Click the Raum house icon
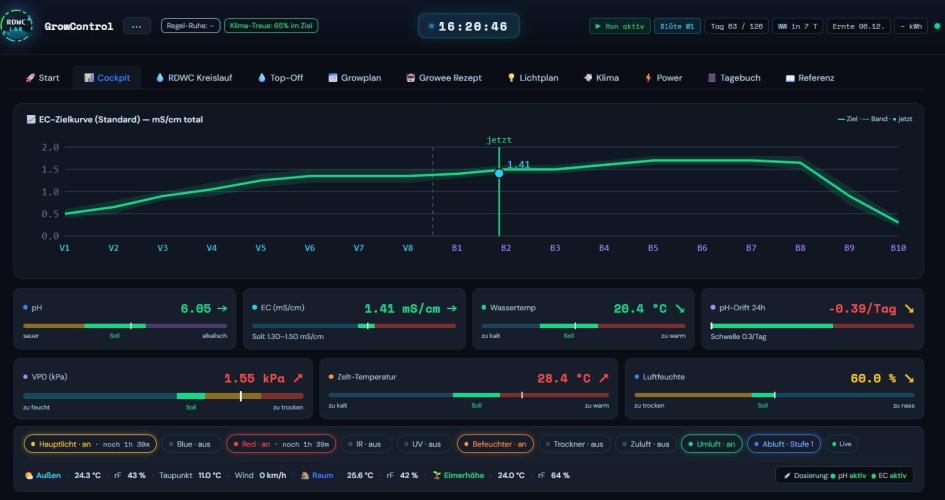This screenshot has width=945, height=500. 305,475
